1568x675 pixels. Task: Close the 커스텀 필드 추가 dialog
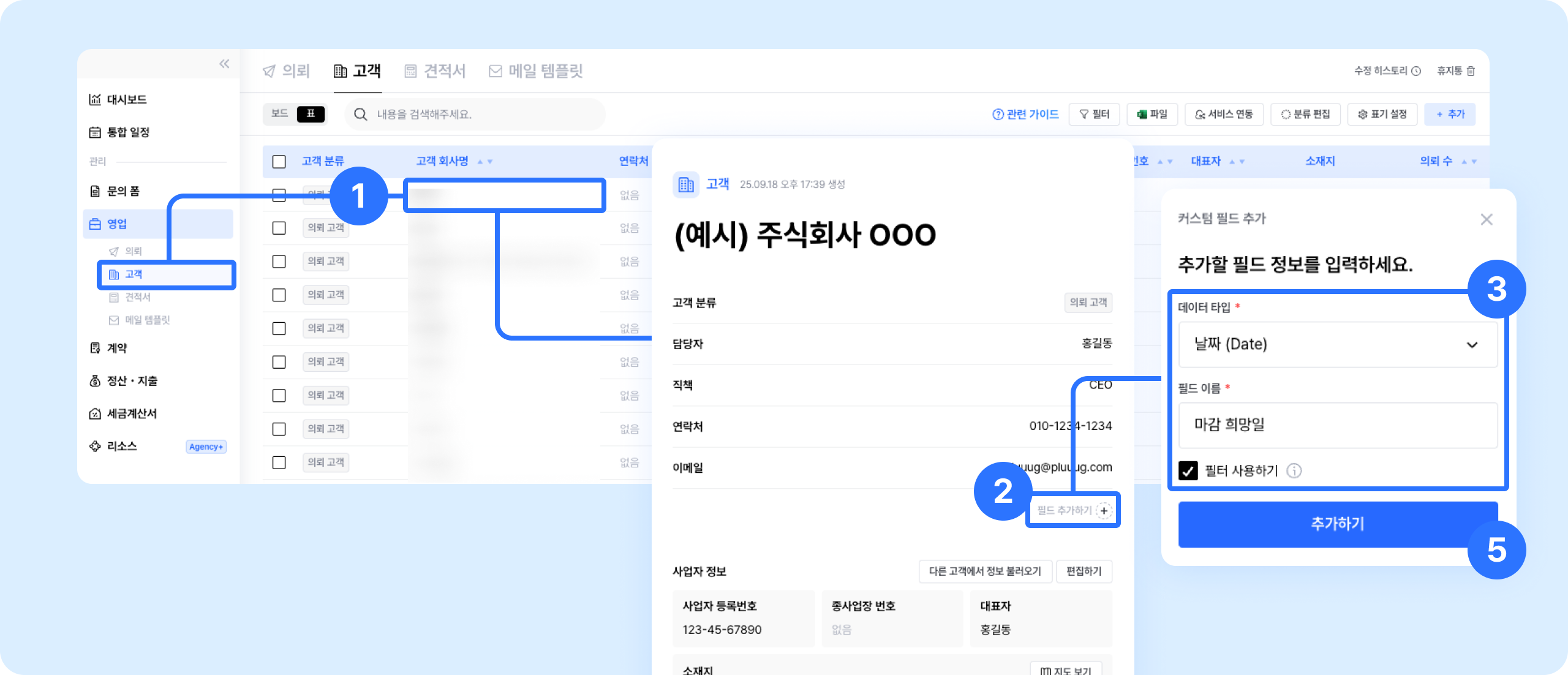(1486, 219)
